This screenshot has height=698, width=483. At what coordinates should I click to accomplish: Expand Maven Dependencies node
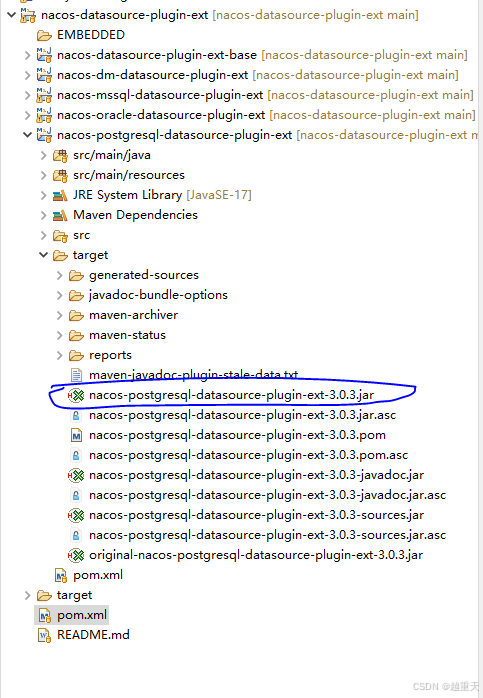click(44, 215)
